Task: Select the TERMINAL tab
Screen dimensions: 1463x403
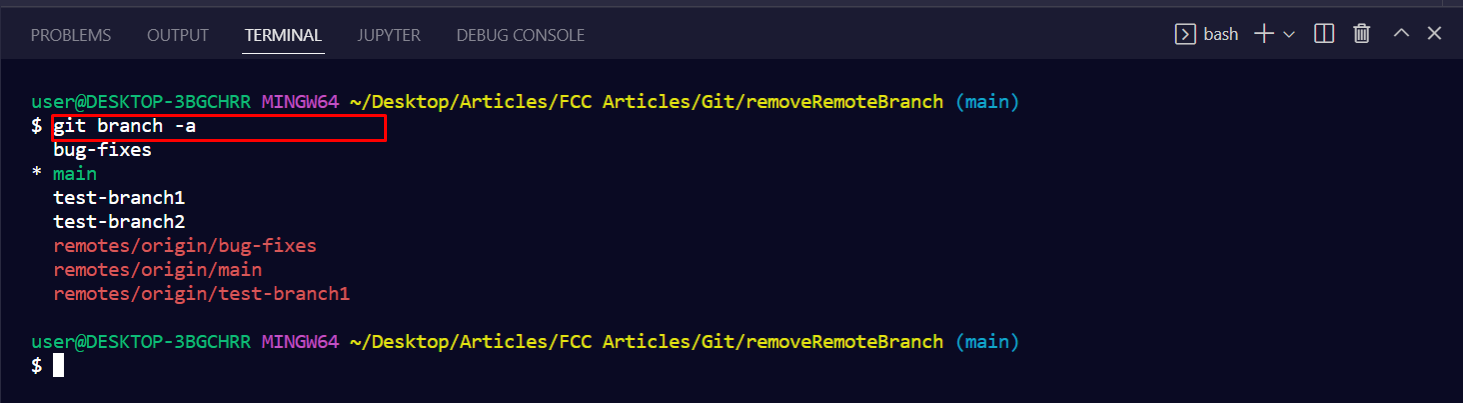Action: click(x=283, y=35)
